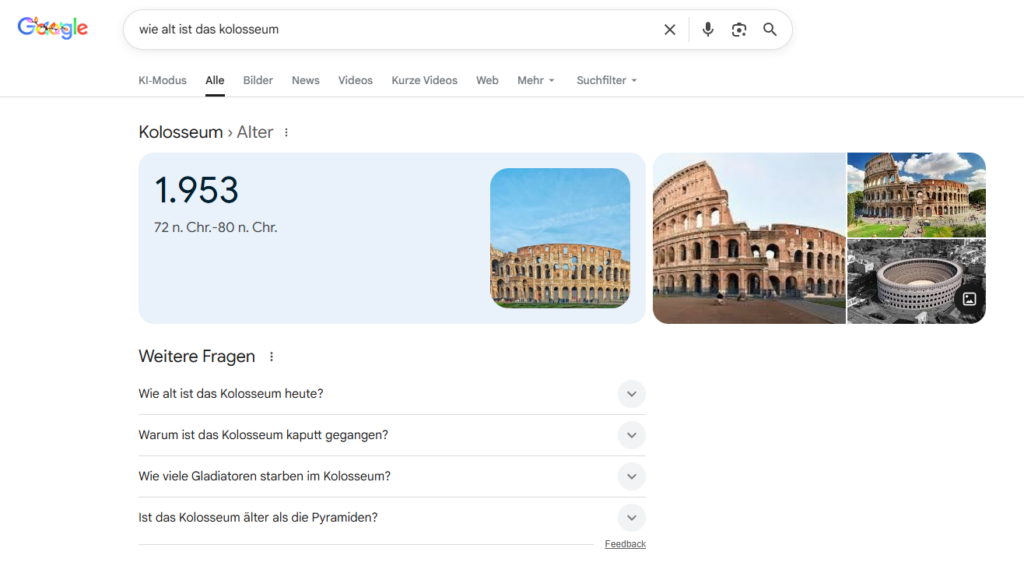
Task: Click the image gallery icon on aerial photo
Action: [x=969, y=299]
